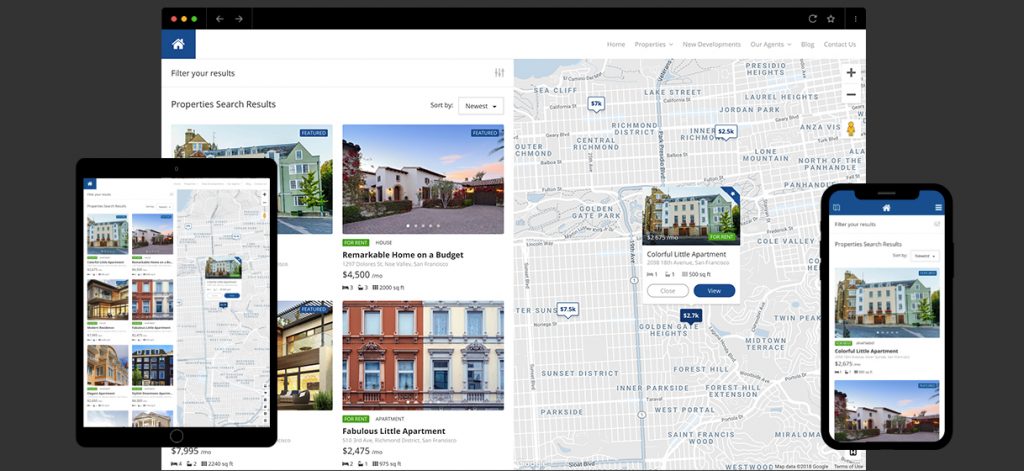Click the Properties Search Results heading
The image size is (1024, 471).
coord(223,105)
